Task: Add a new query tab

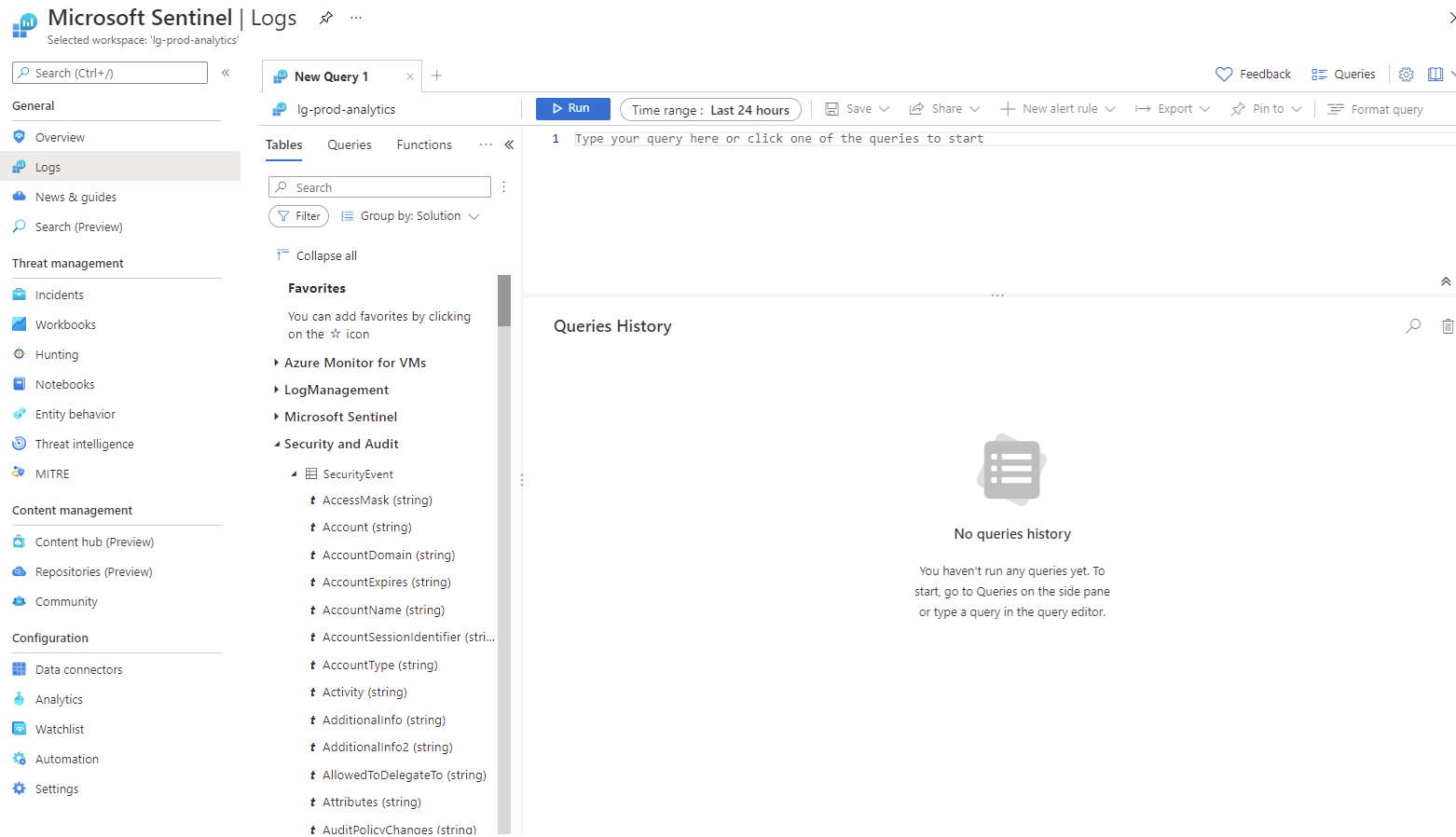Action: 436,75
